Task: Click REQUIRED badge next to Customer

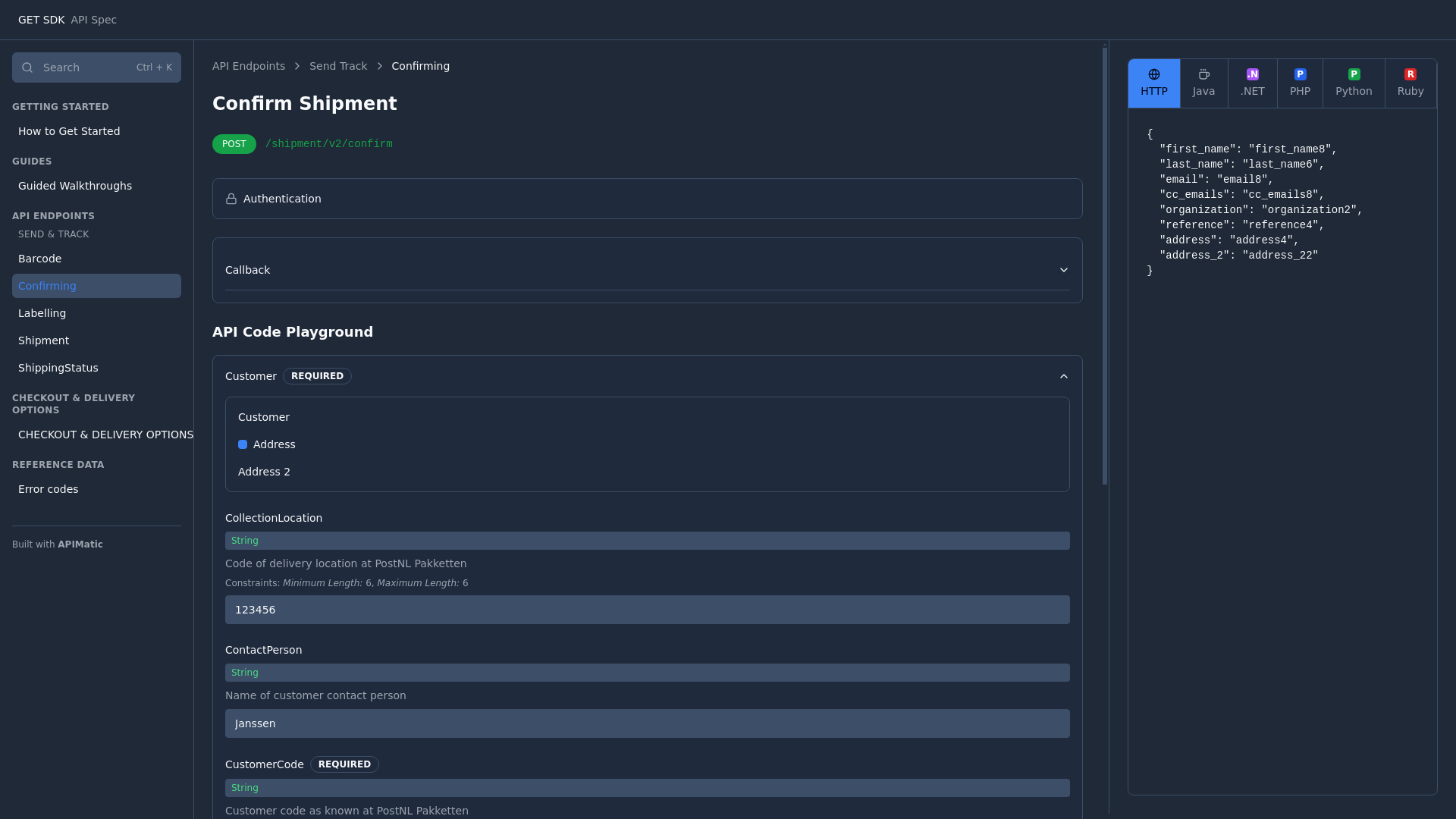Action: pos(317,376)
